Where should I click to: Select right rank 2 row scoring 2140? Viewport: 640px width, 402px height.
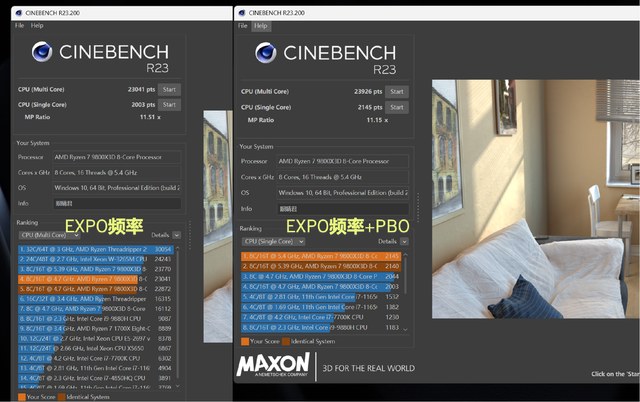pyautogui.click(x=321, y=267)
